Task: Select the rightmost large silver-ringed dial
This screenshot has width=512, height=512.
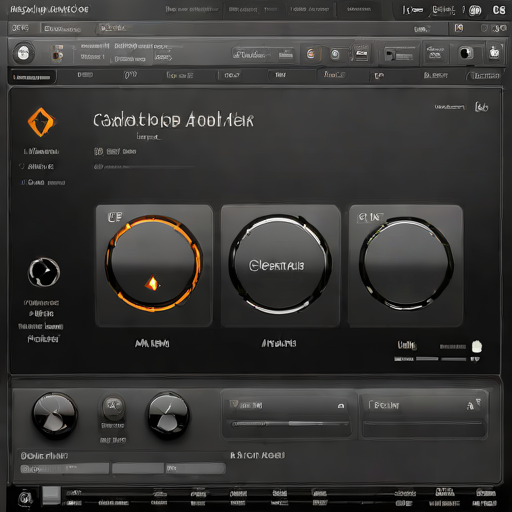Action: [406, 263]
